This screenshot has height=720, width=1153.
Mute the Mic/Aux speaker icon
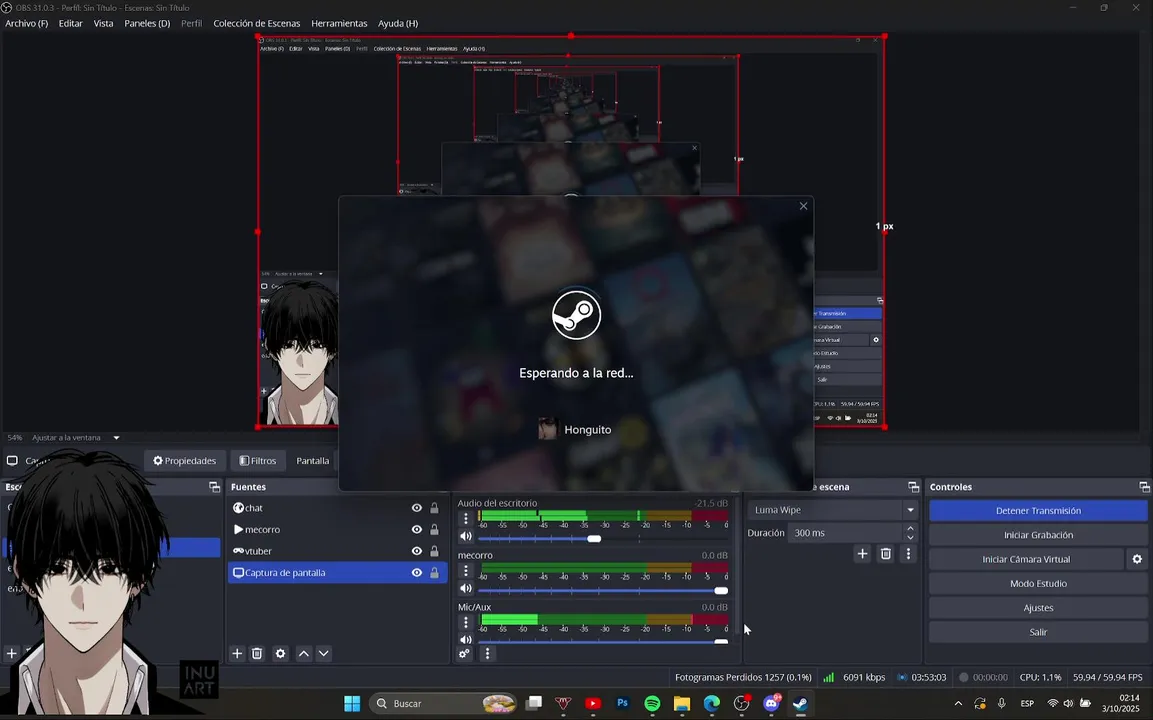click(465, 640)
